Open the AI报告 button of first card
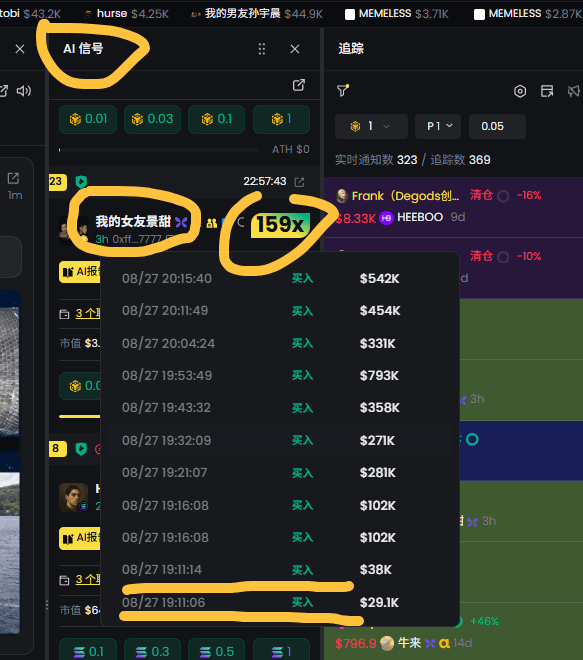The height and width of the screenshot is (660, 583). pyautogui.click(x=80, y=272)
